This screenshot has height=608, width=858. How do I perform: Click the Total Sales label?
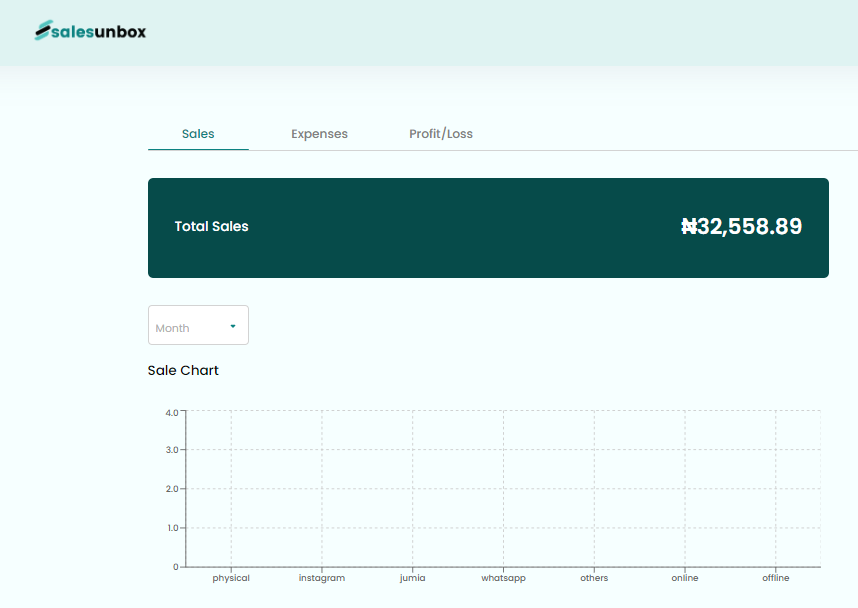211,227
